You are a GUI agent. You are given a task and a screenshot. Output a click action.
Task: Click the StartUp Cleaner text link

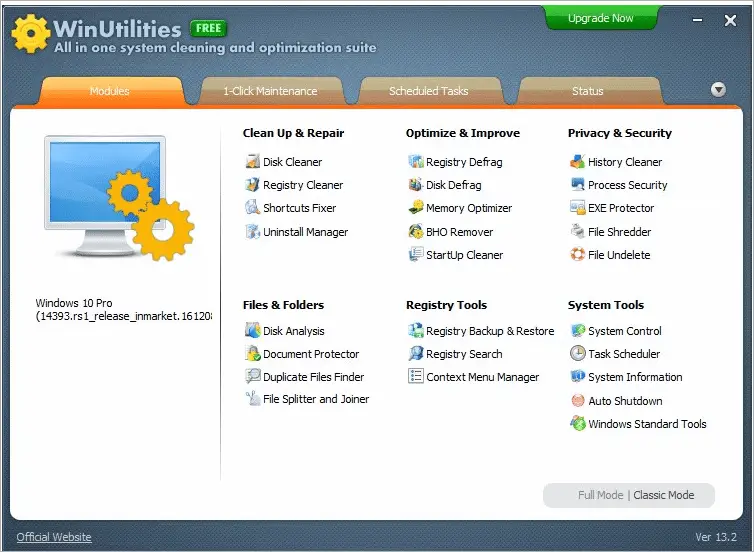point(465,255)
